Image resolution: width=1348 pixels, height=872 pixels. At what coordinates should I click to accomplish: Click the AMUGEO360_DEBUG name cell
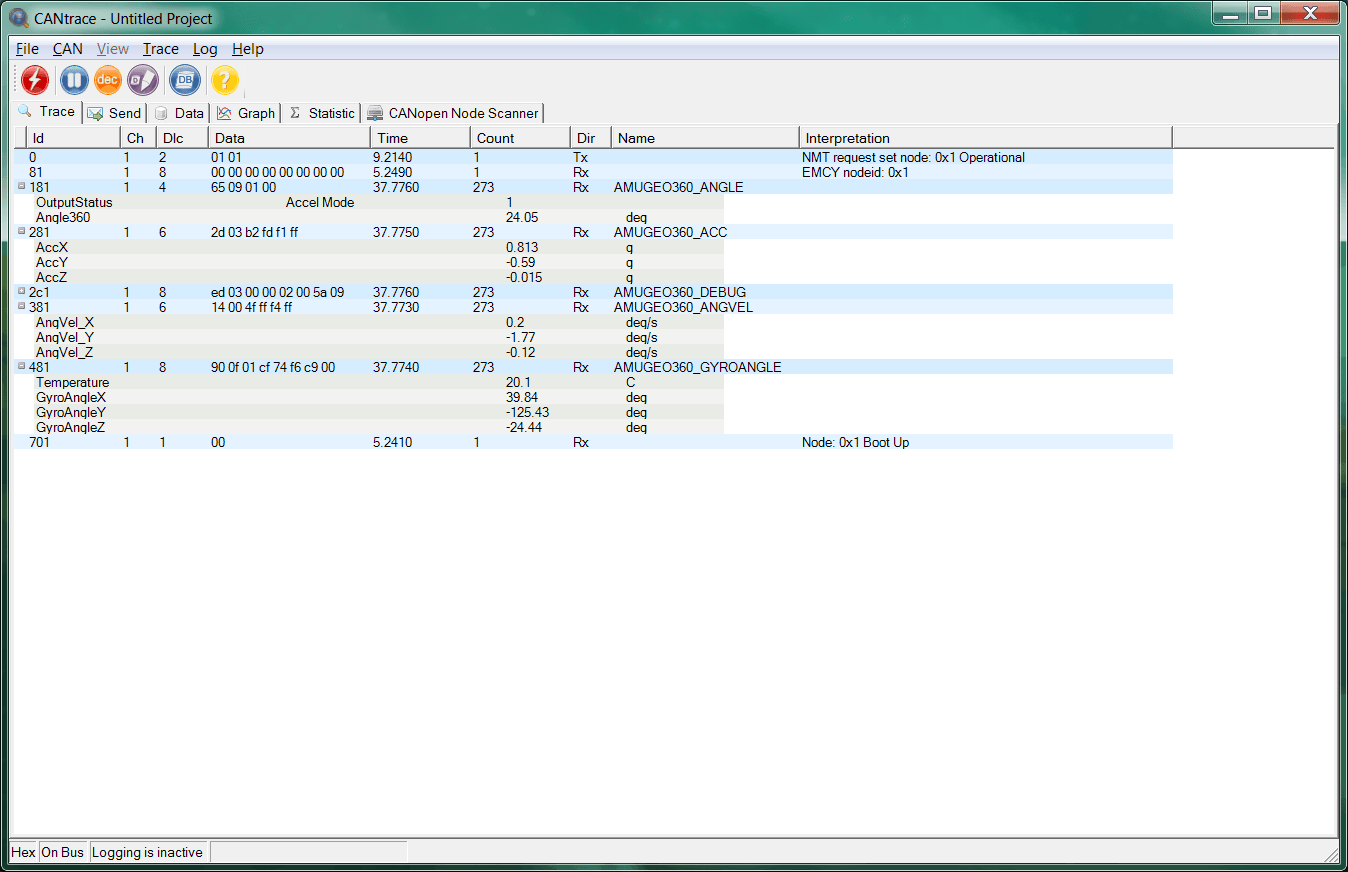pos(680,292)
